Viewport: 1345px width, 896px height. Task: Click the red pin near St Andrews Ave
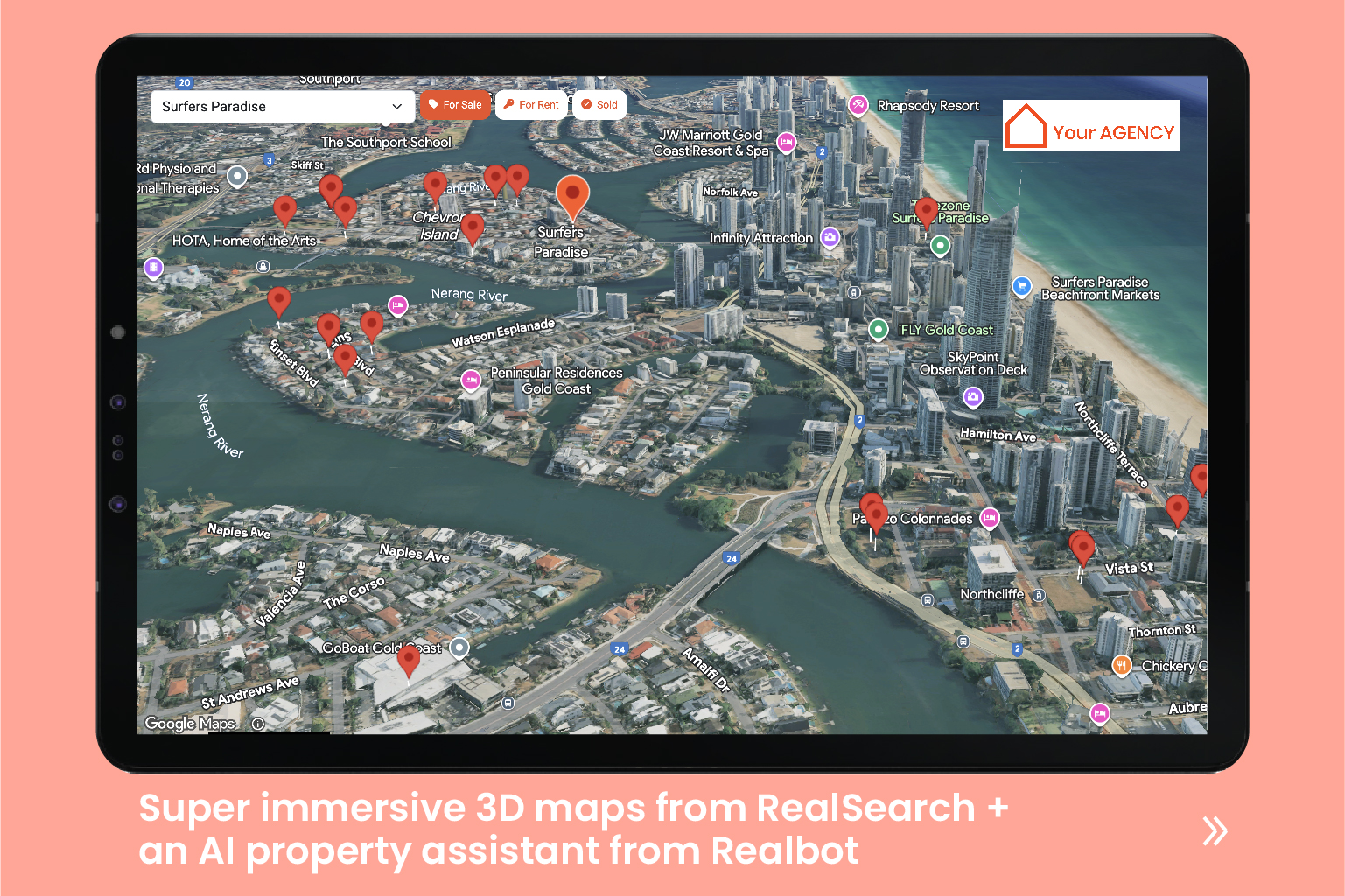coord(409,661)
